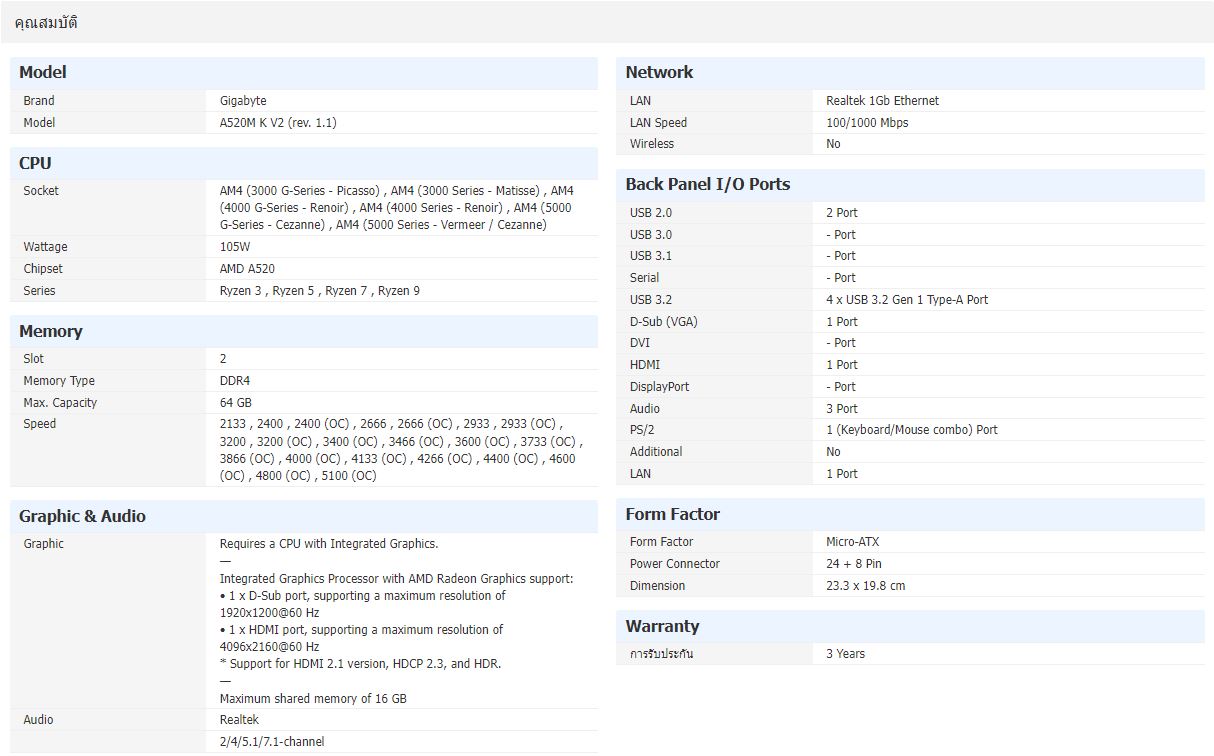The height and width of the screenshot is (756, 1214).
Task: Select the Back Panel I/O Ports heading
Action: [707, 184]
